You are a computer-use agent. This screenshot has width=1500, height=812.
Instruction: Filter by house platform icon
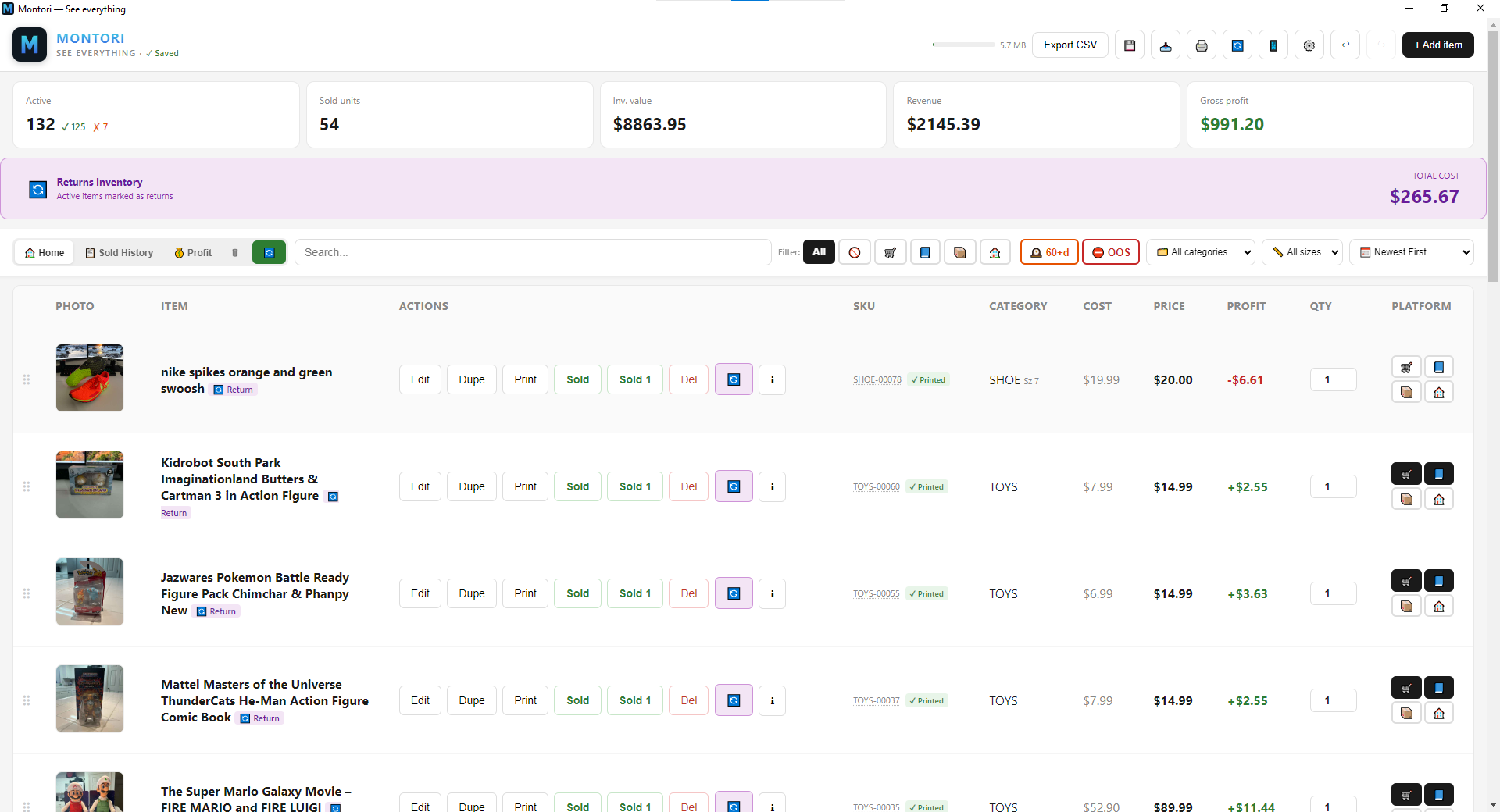coord(995,252)
